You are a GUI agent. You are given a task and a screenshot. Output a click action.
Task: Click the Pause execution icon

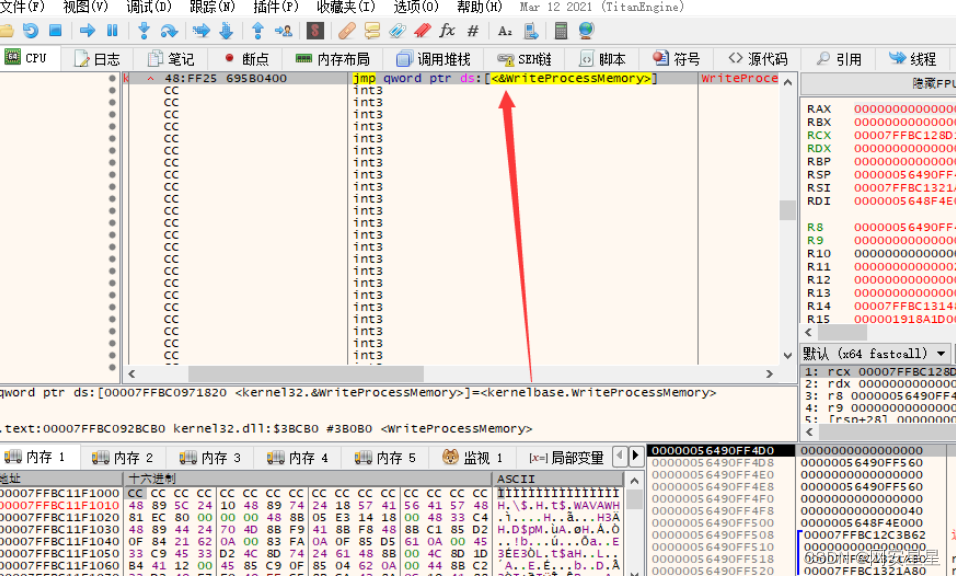(113, 33)
